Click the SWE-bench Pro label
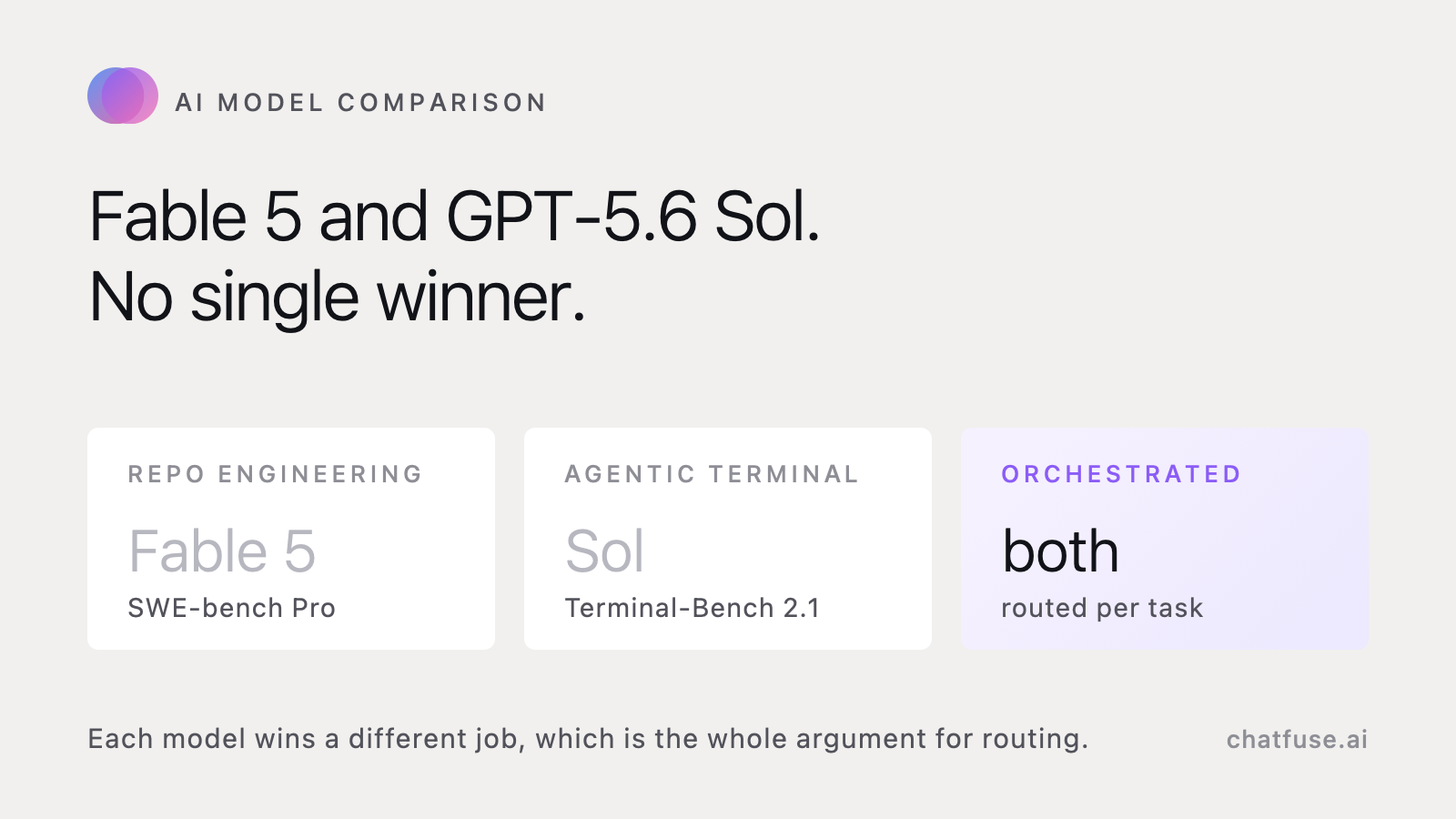The image size is (1456, 819). 232,608
